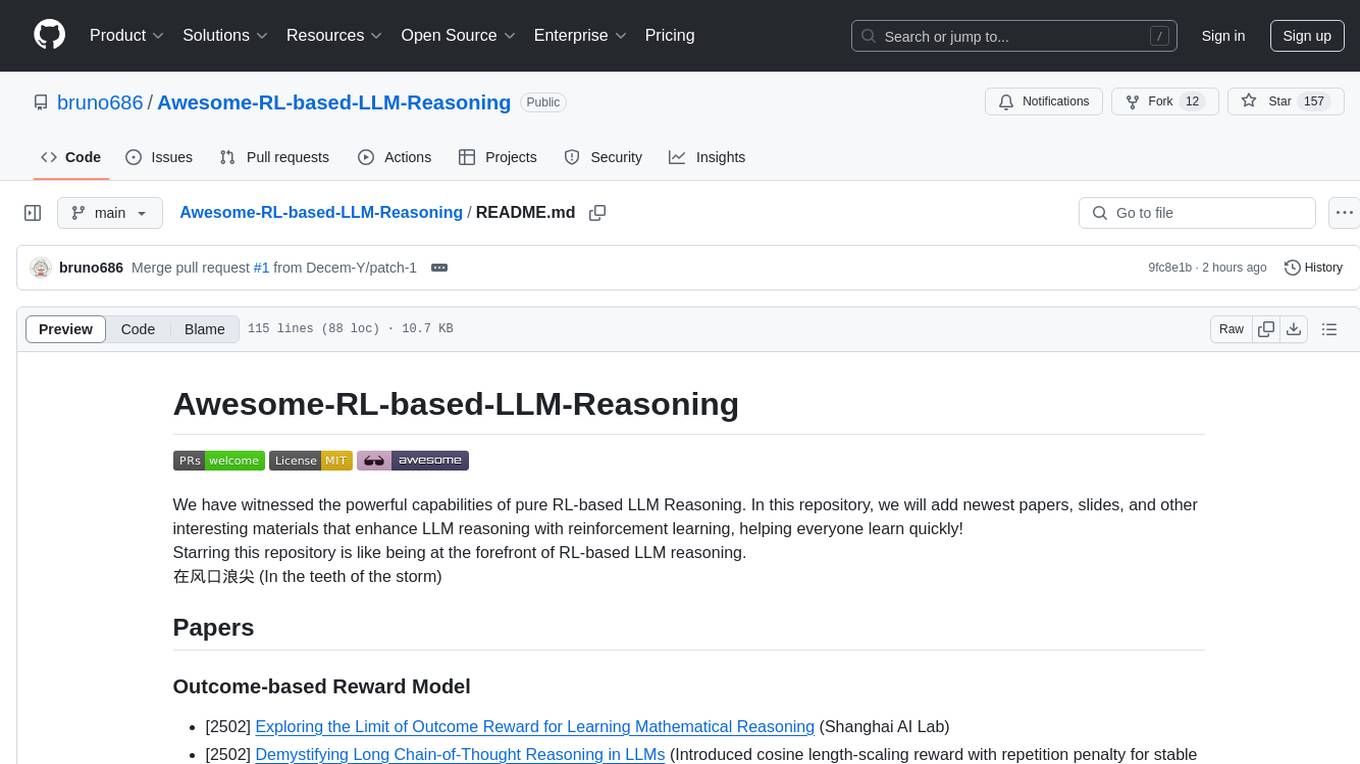The width and height of the screenshot is (1360, 764).
Task: Download the raw file
Action: [1293, 329]
